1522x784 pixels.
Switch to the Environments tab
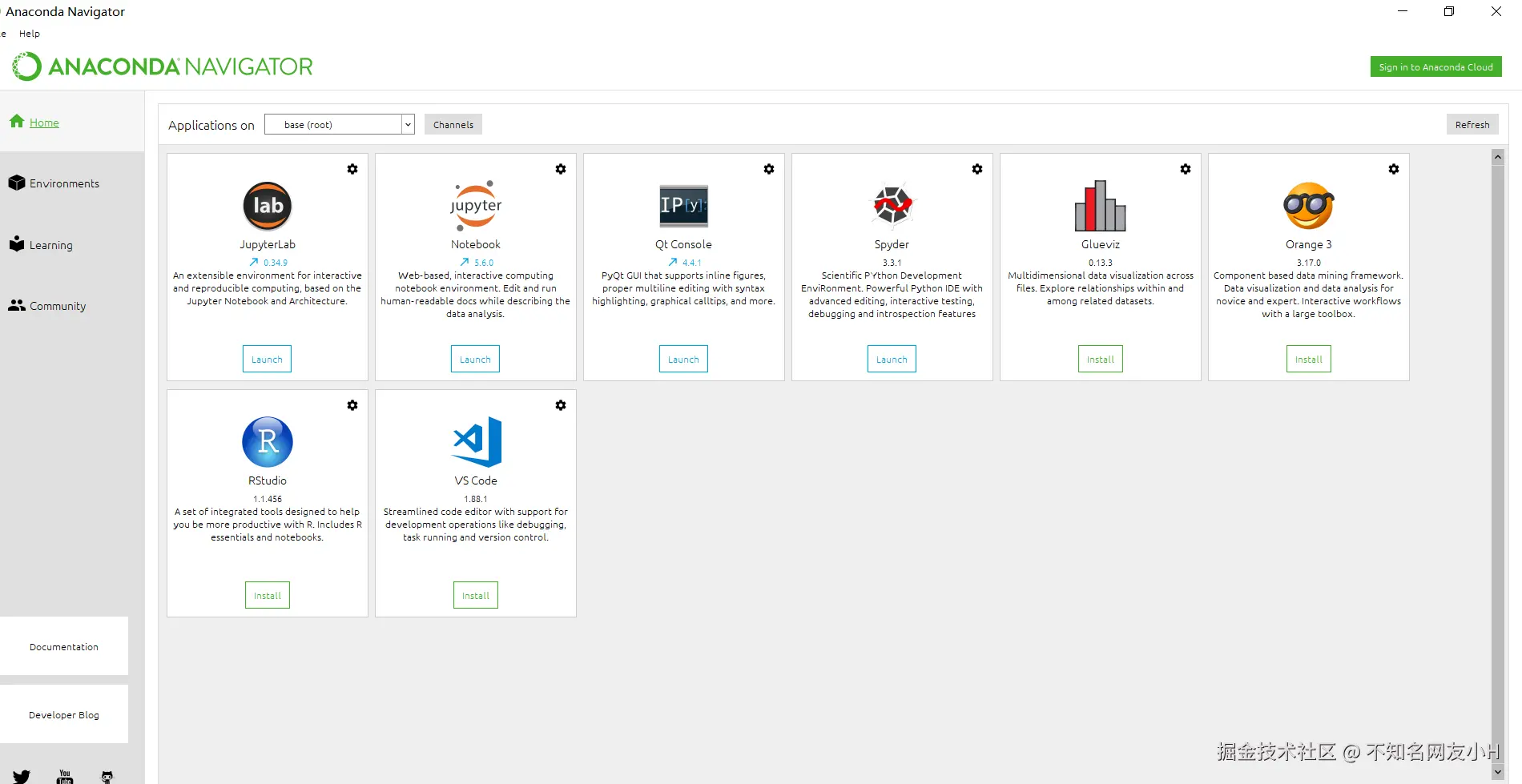(x=72, y=183)
